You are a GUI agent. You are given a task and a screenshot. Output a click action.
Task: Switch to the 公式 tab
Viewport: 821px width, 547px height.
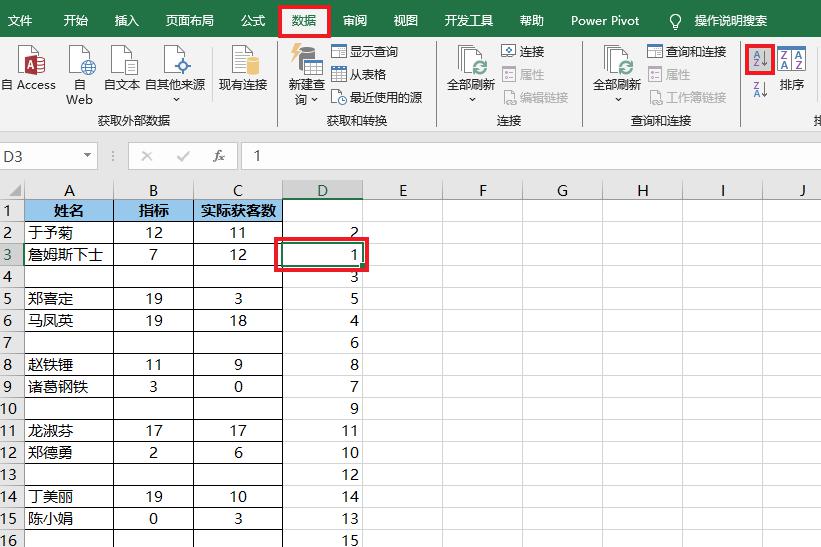(x=253, y=20)
